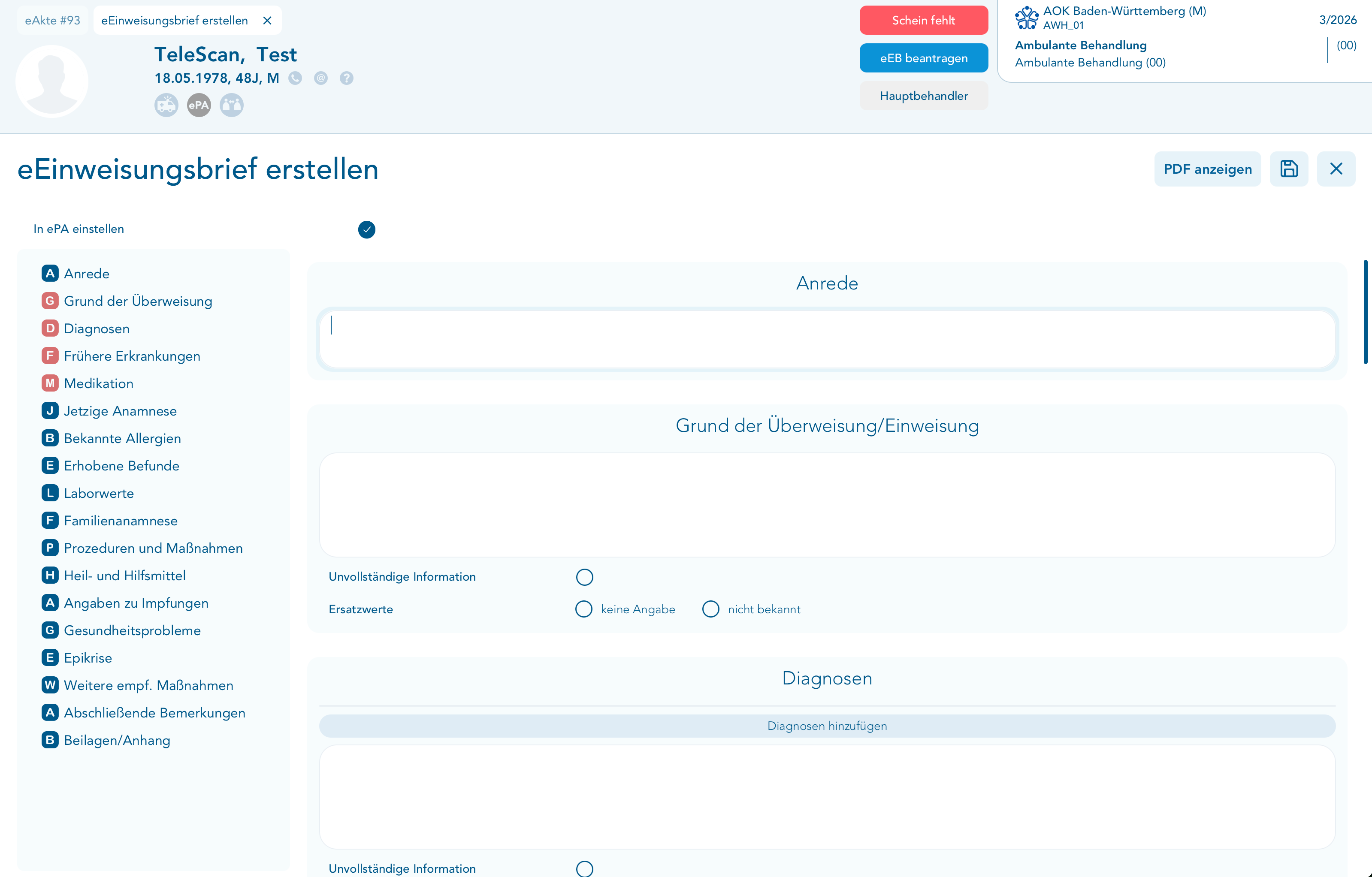Click the vertical scrollbar on right

pos(1365,311)
